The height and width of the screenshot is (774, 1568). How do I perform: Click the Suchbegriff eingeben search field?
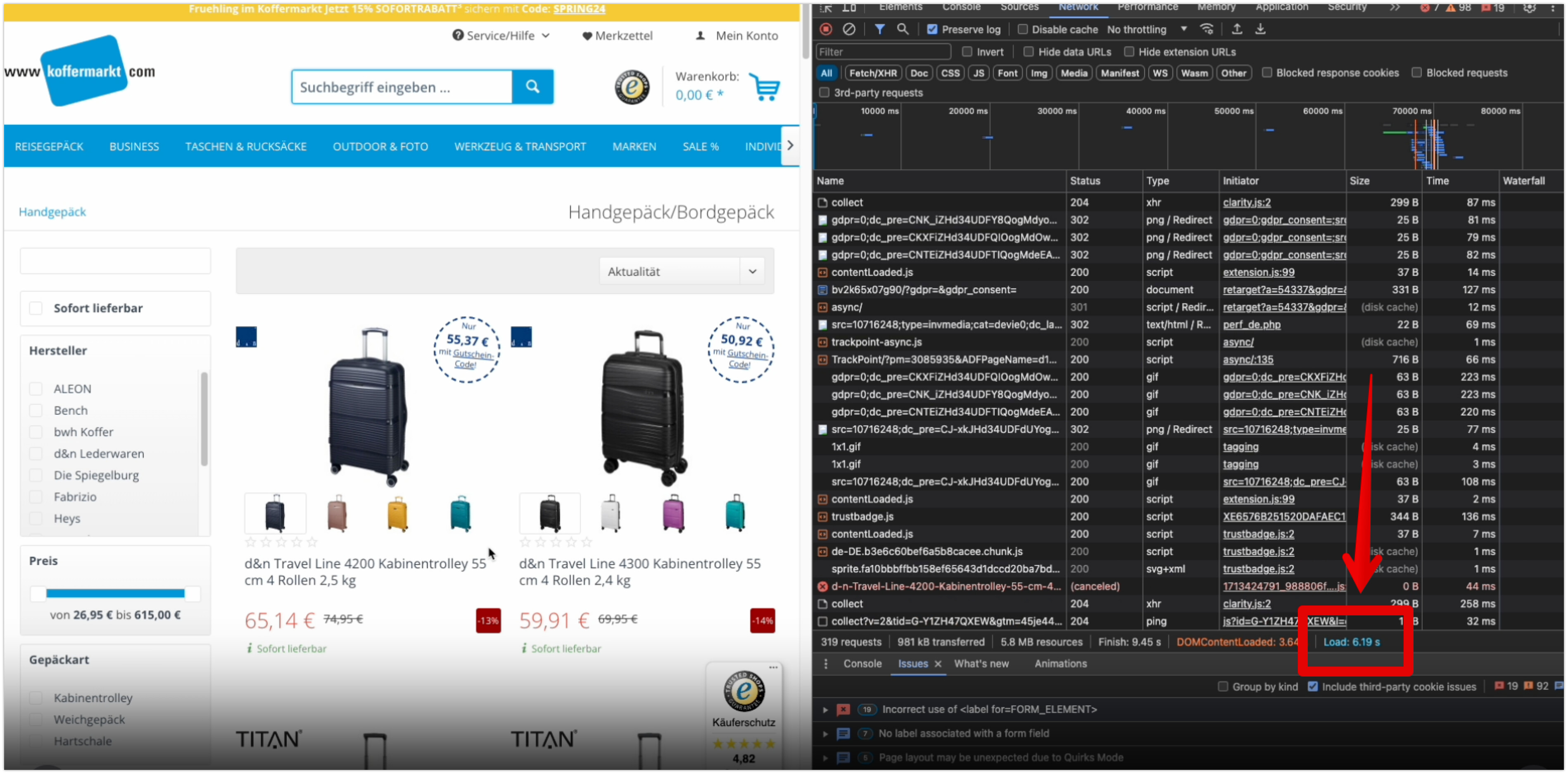[402, 87]
